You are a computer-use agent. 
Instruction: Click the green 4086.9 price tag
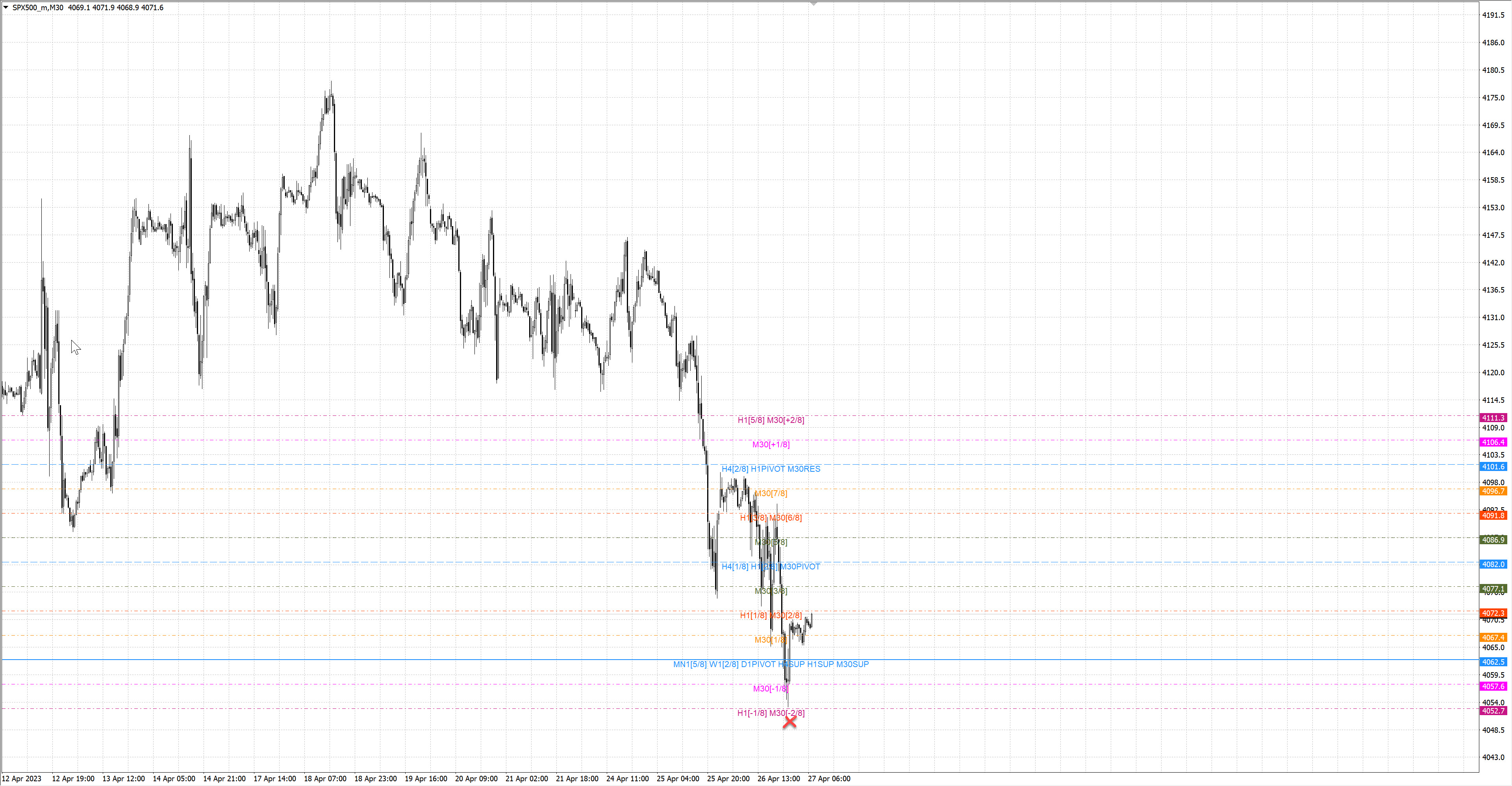tap(1493, 540)
